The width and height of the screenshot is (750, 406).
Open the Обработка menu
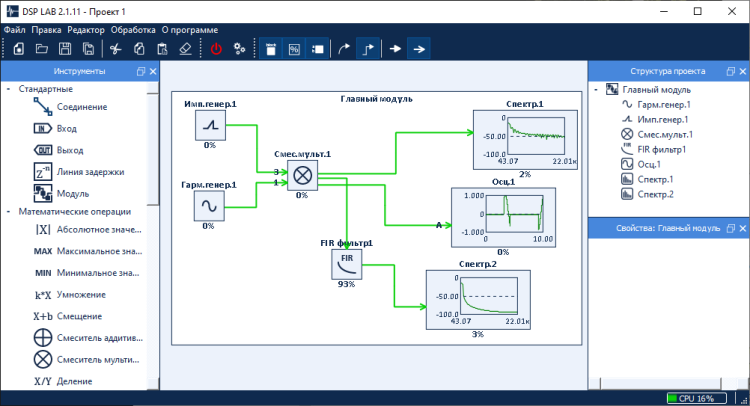point(133,30)
